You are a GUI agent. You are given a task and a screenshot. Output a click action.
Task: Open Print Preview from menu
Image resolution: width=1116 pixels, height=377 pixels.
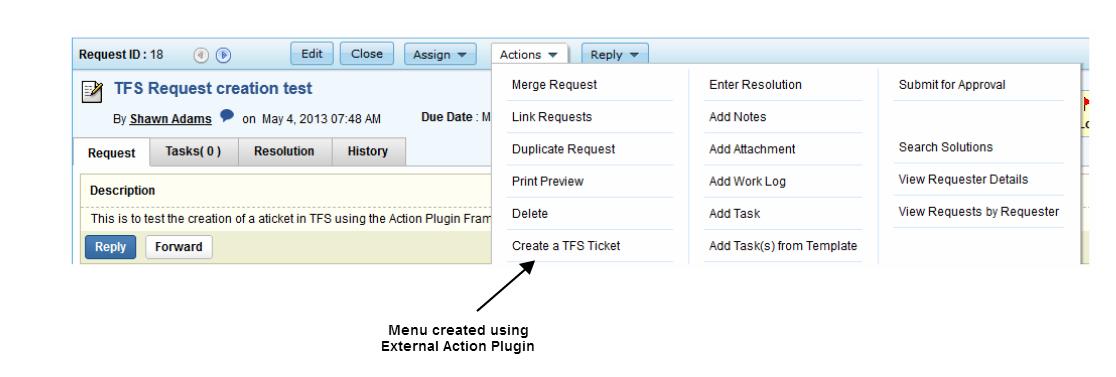pos(547,181)
